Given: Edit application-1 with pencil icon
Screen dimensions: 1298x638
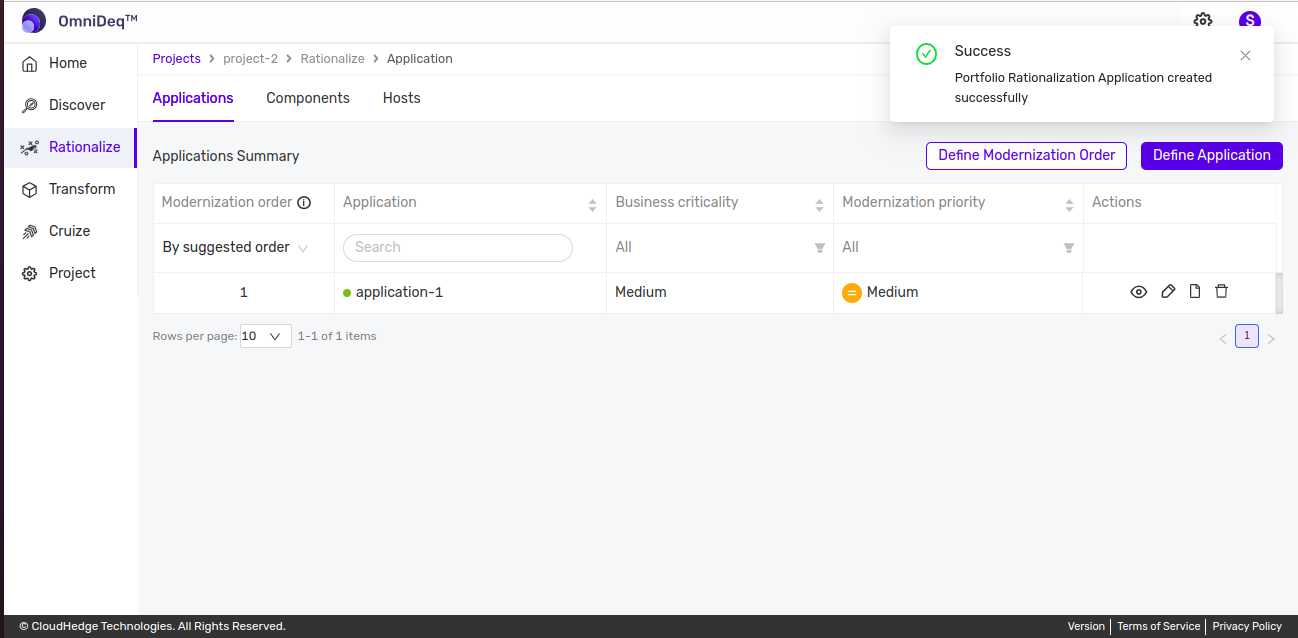Looking at the screenshot, I should click(x=1168, y=292).
